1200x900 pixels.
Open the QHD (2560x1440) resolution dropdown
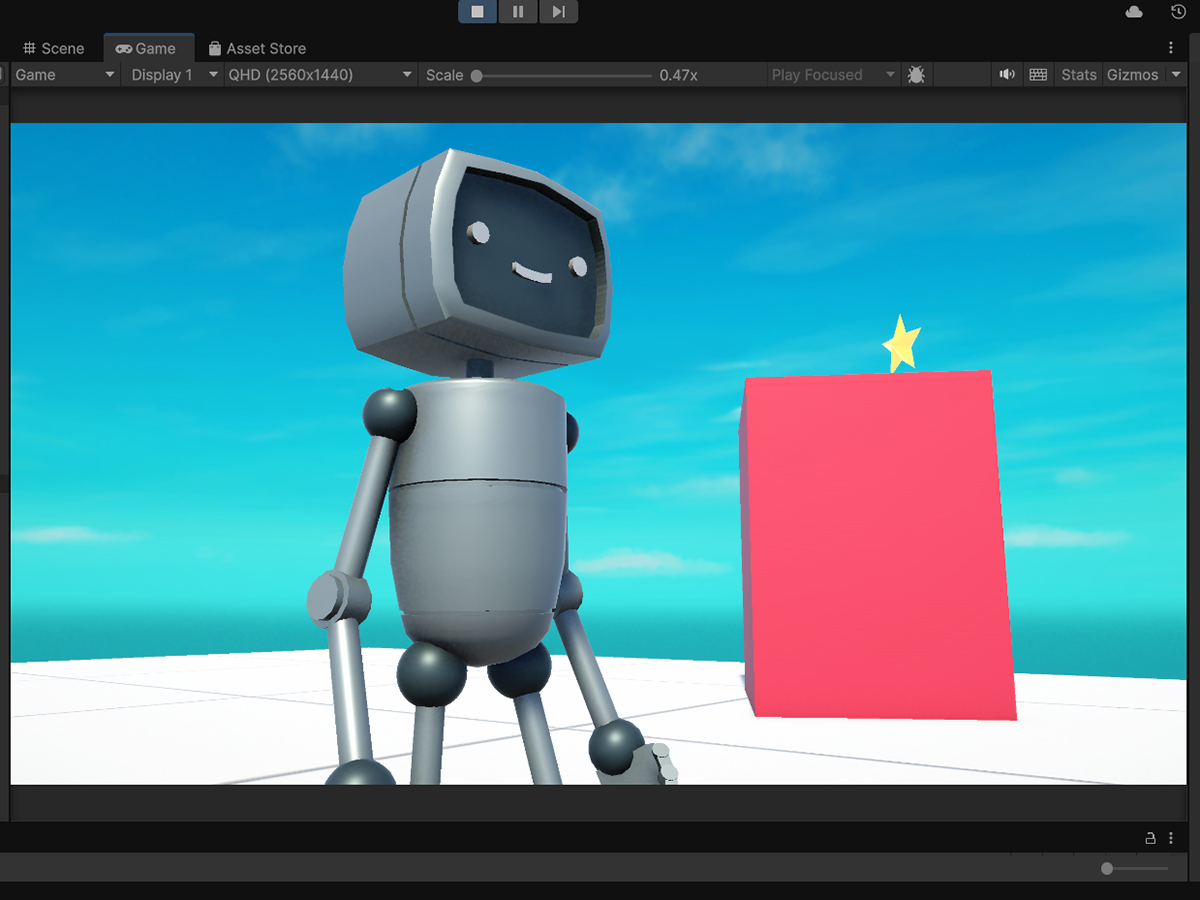[320, 75]
